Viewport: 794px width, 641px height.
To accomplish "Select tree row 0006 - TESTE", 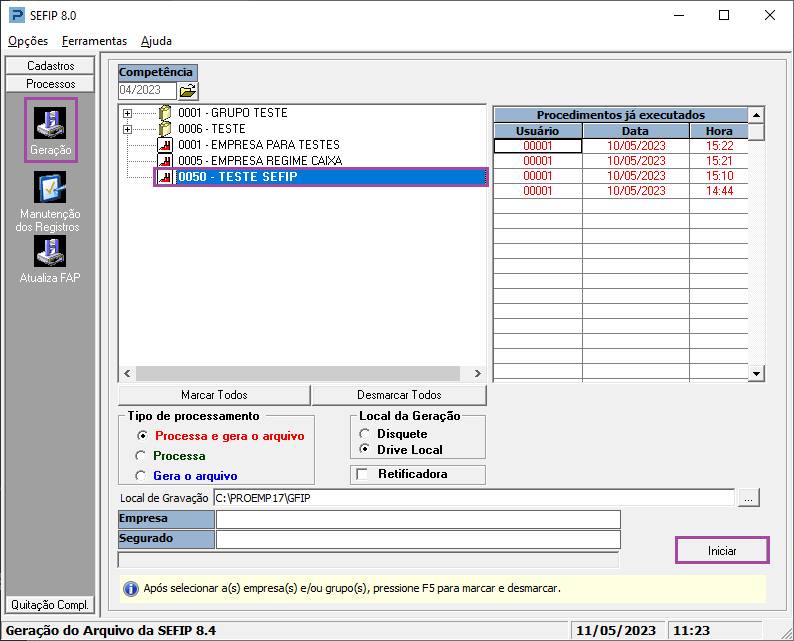I will click(212, 129).
